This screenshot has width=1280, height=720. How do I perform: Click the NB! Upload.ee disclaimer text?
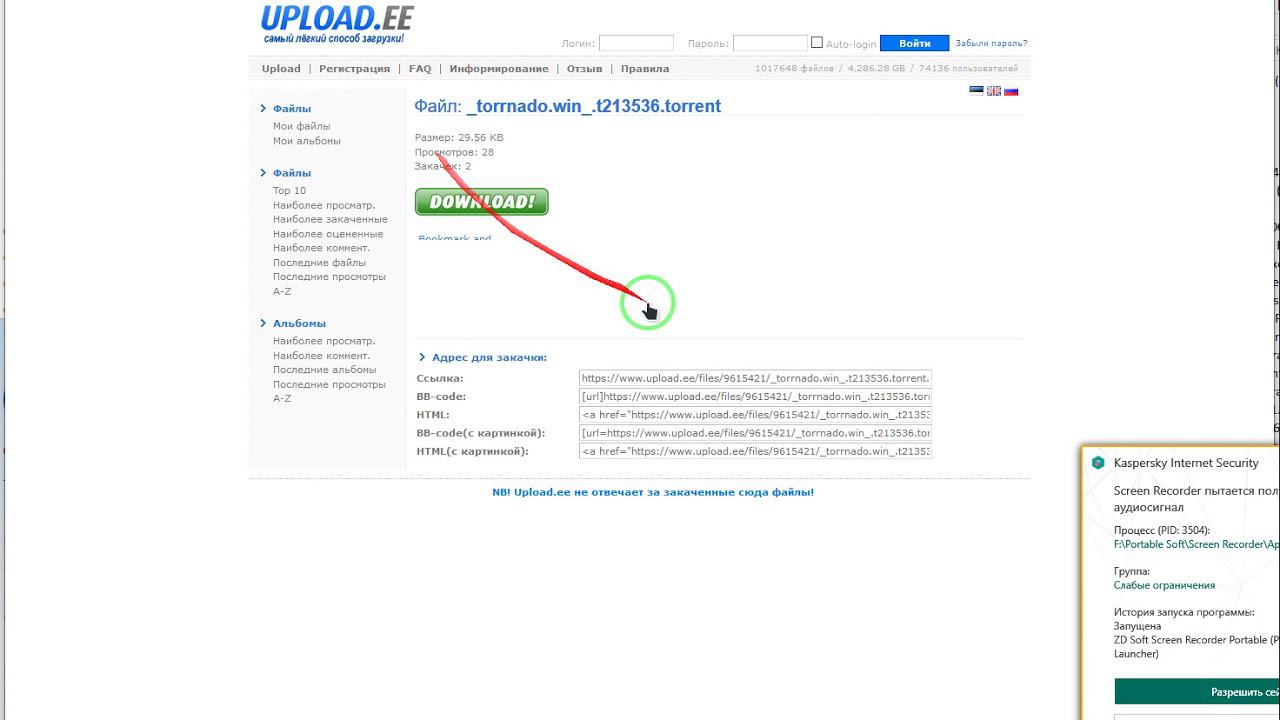[653, 493]
